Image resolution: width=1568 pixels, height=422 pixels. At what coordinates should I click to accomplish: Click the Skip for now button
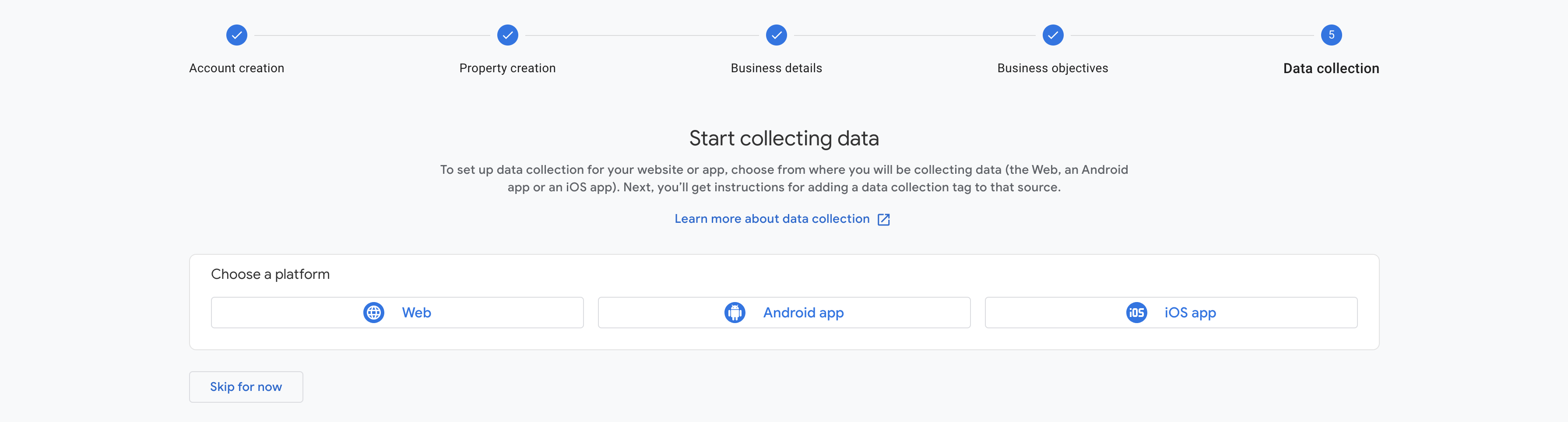[246, 387]
